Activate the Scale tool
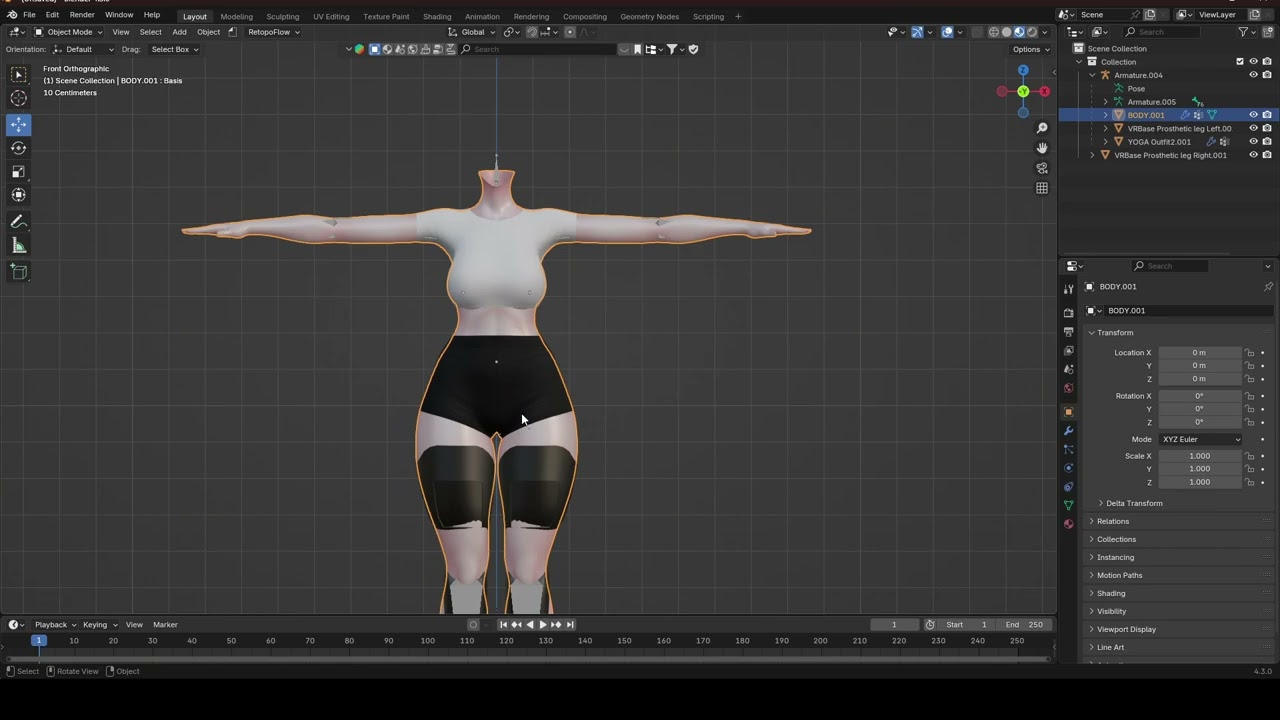The width and height of the screenshot is (1280, 720). point(19,171)
